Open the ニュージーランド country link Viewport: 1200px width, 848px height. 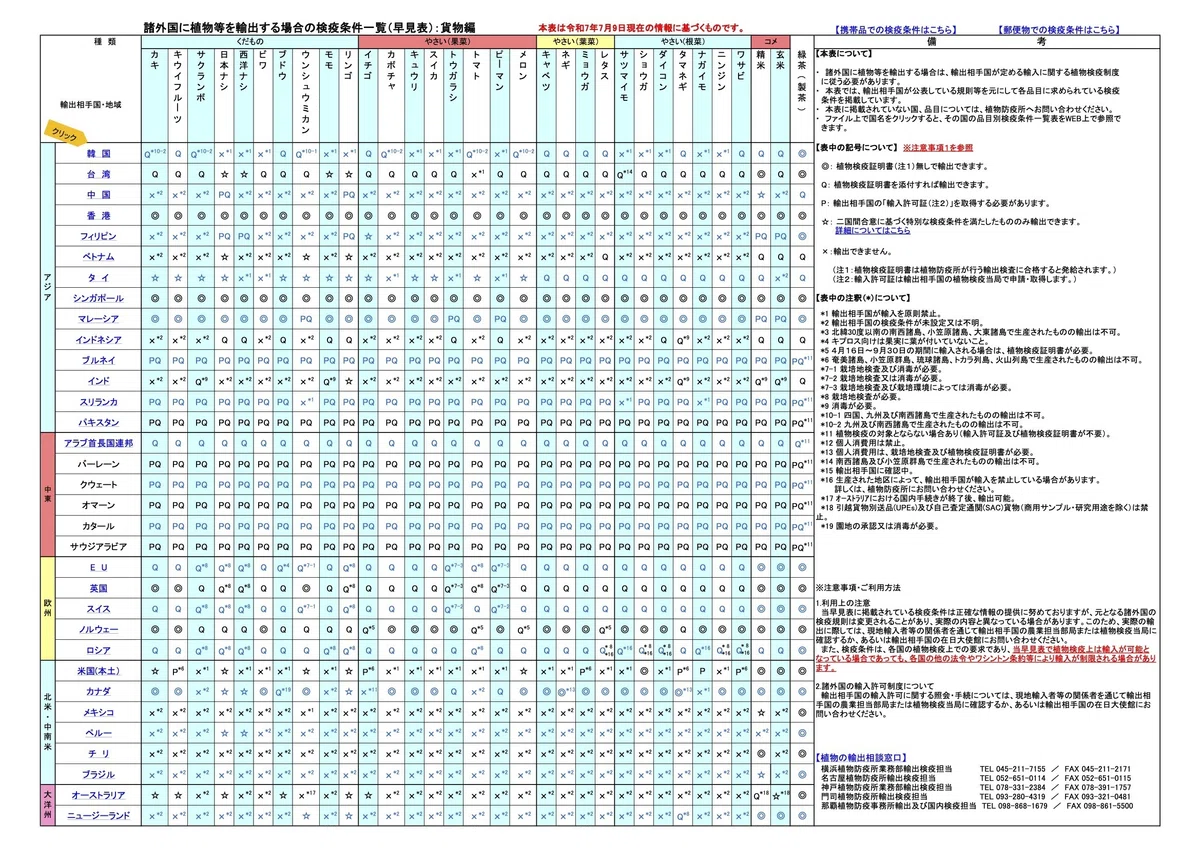pyautogui.click(x=98, y=815)
